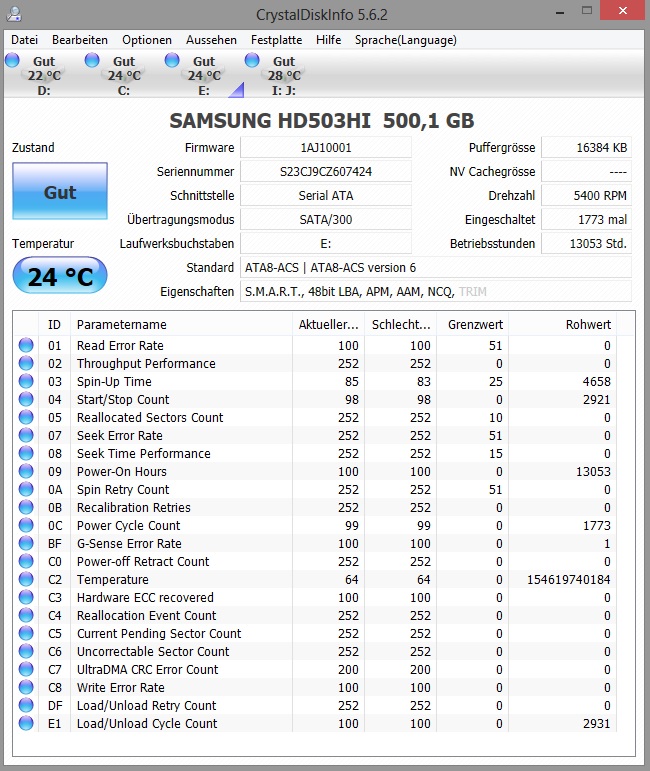Screen dimensions: 650x771
Task: Click status orb for Throughput Performance
Action: click(x=26, y=363)
